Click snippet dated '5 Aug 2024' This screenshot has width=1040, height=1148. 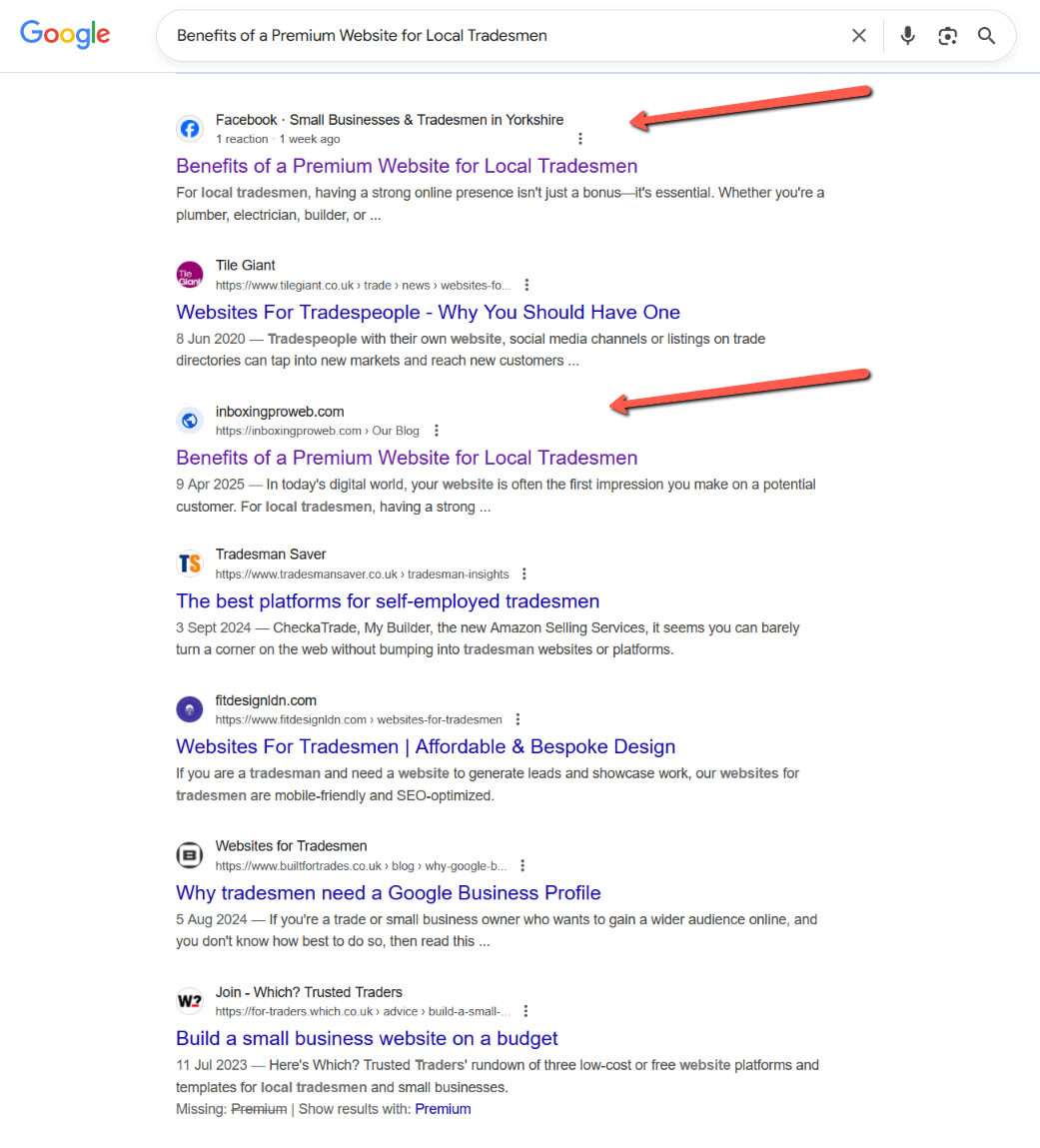coord(497,930)
